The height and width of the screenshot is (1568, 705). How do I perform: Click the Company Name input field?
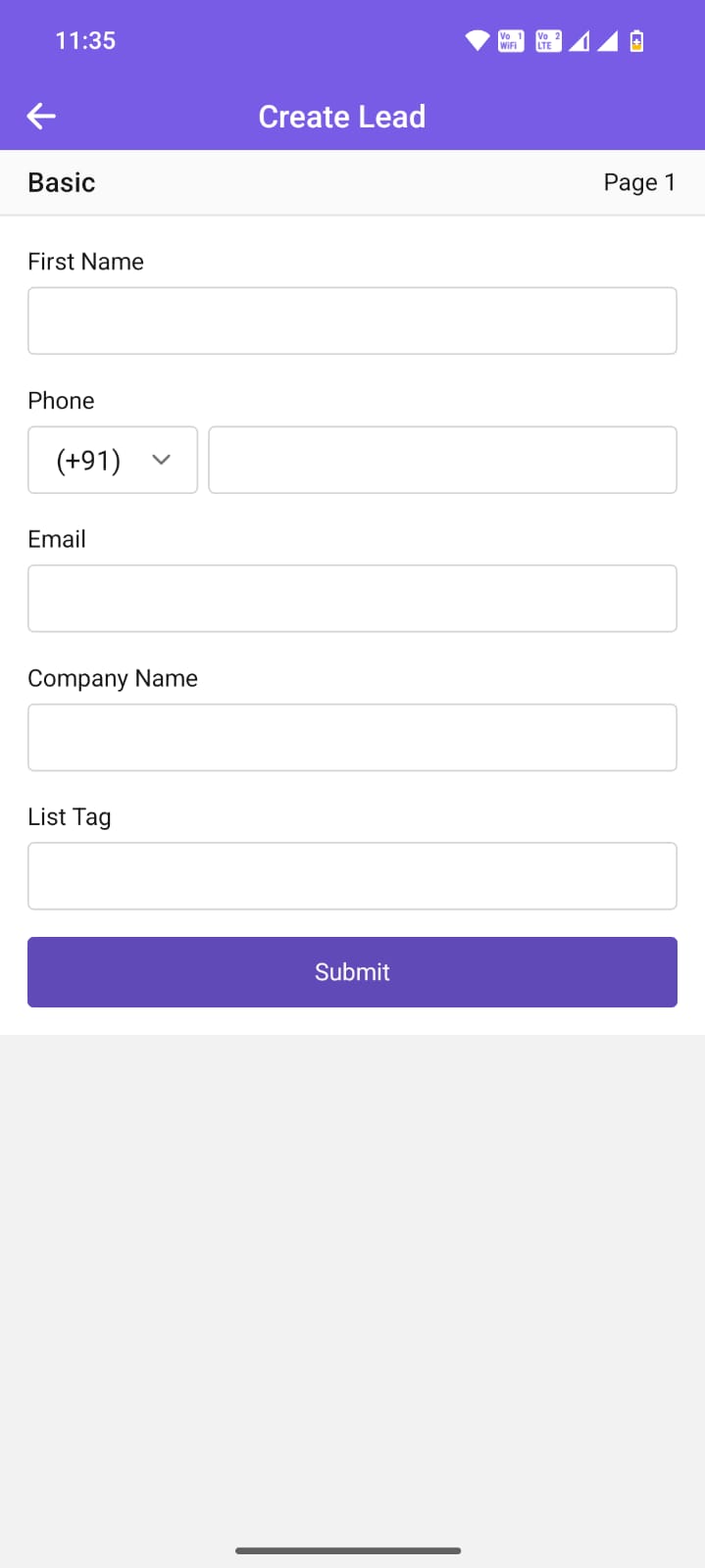pos(352,738)
